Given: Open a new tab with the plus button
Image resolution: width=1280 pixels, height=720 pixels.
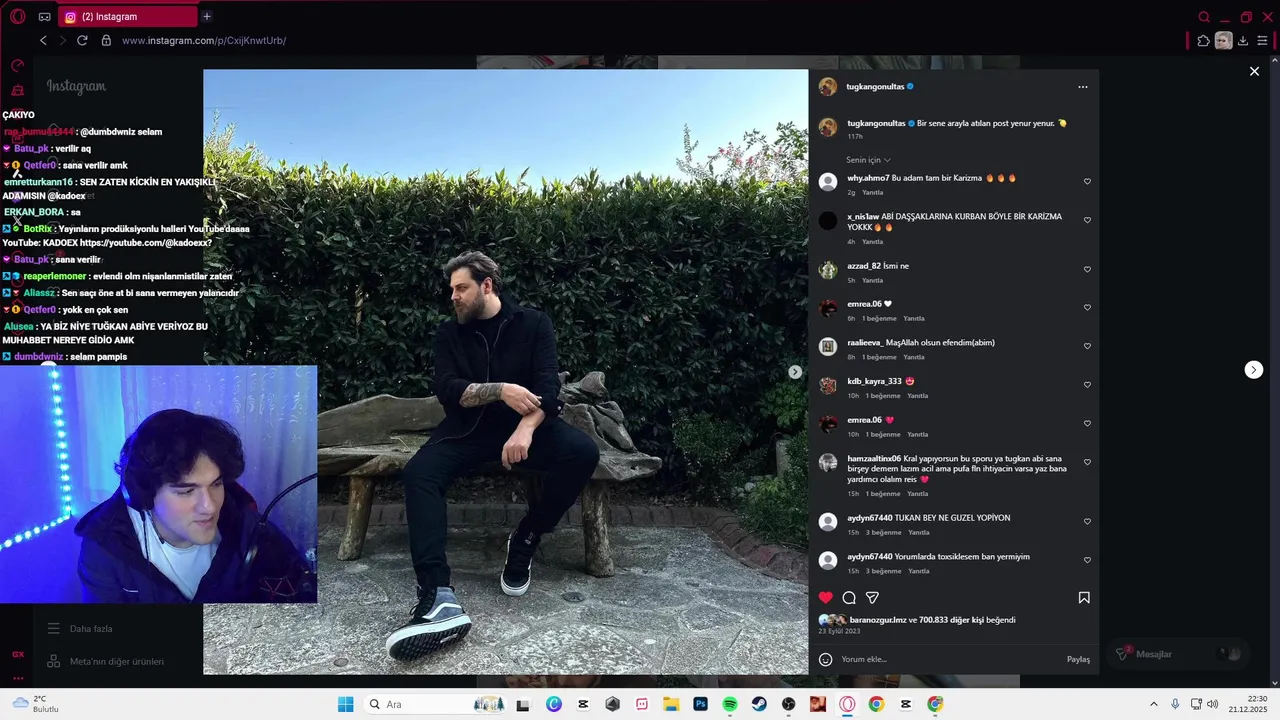Looking at the screenshot, I should click(x=207, y=16).
